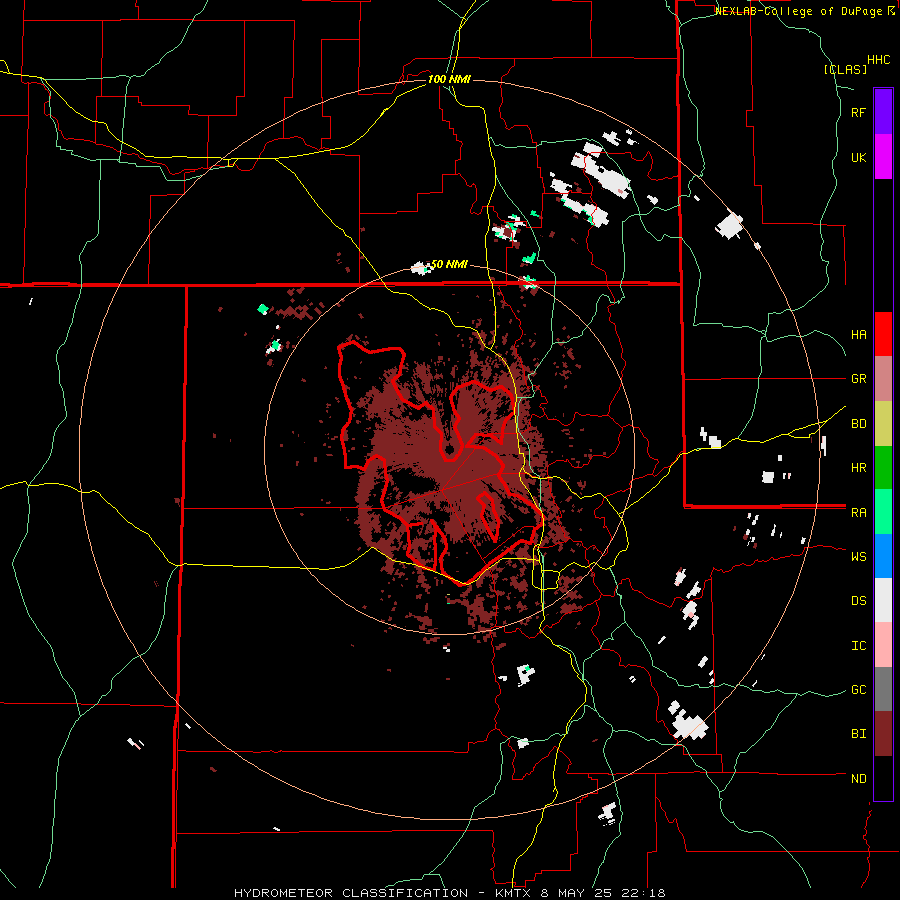The image size is (900, 900).
Task: Click the [CLAS] unit label
Action: coord(845,69)
